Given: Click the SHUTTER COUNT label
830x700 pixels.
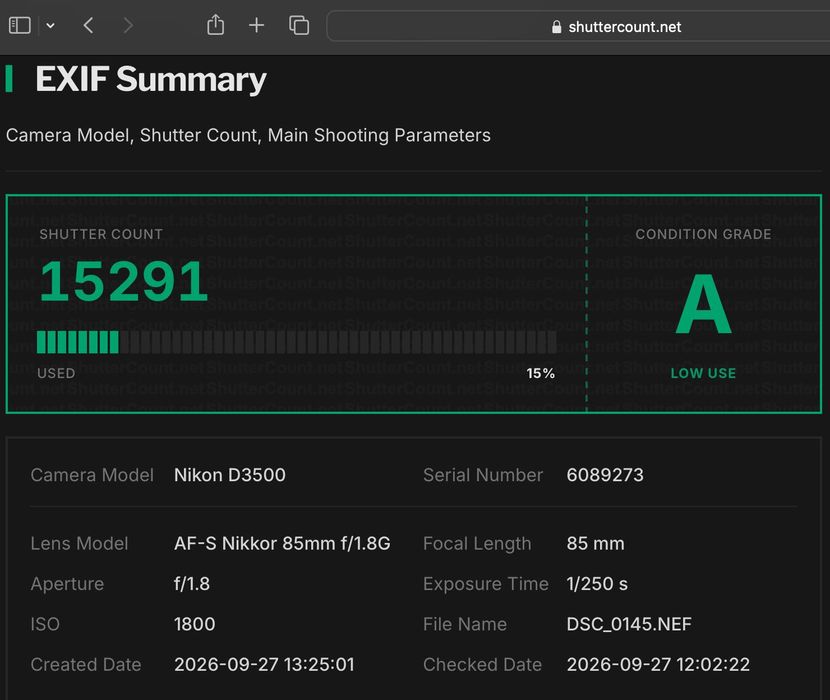Looking at the screenshot, I should (x=101, y=234).
